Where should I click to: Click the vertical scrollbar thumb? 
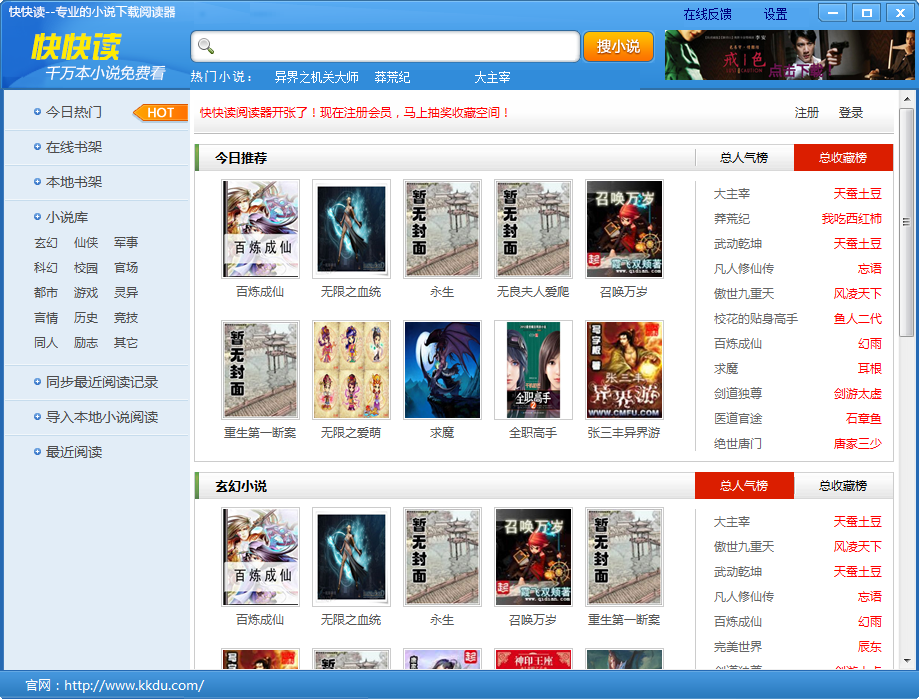tap(906, 222)
